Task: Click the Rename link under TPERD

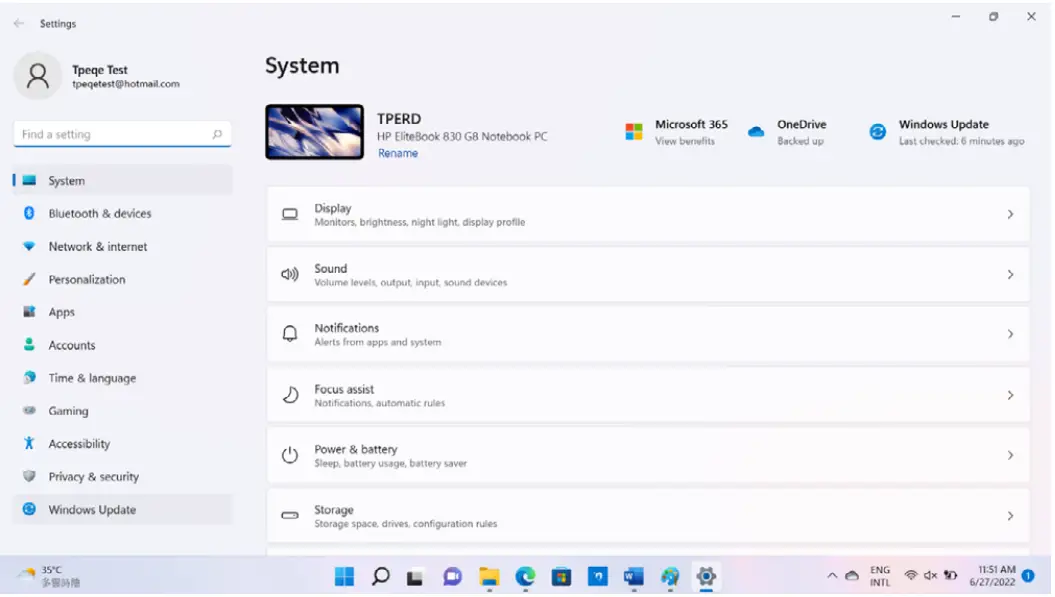Action: [x=398, y=152]
